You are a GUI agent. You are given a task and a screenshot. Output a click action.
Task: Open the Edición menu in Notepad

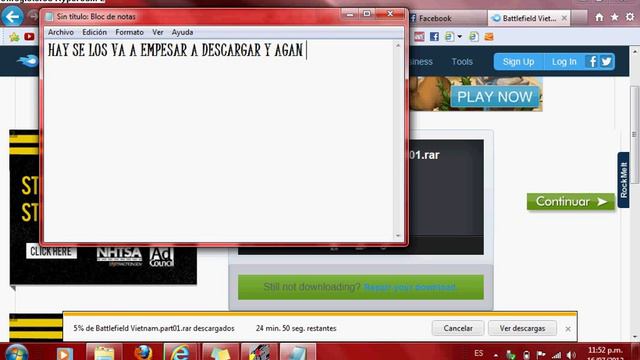[x=94, y=32]
